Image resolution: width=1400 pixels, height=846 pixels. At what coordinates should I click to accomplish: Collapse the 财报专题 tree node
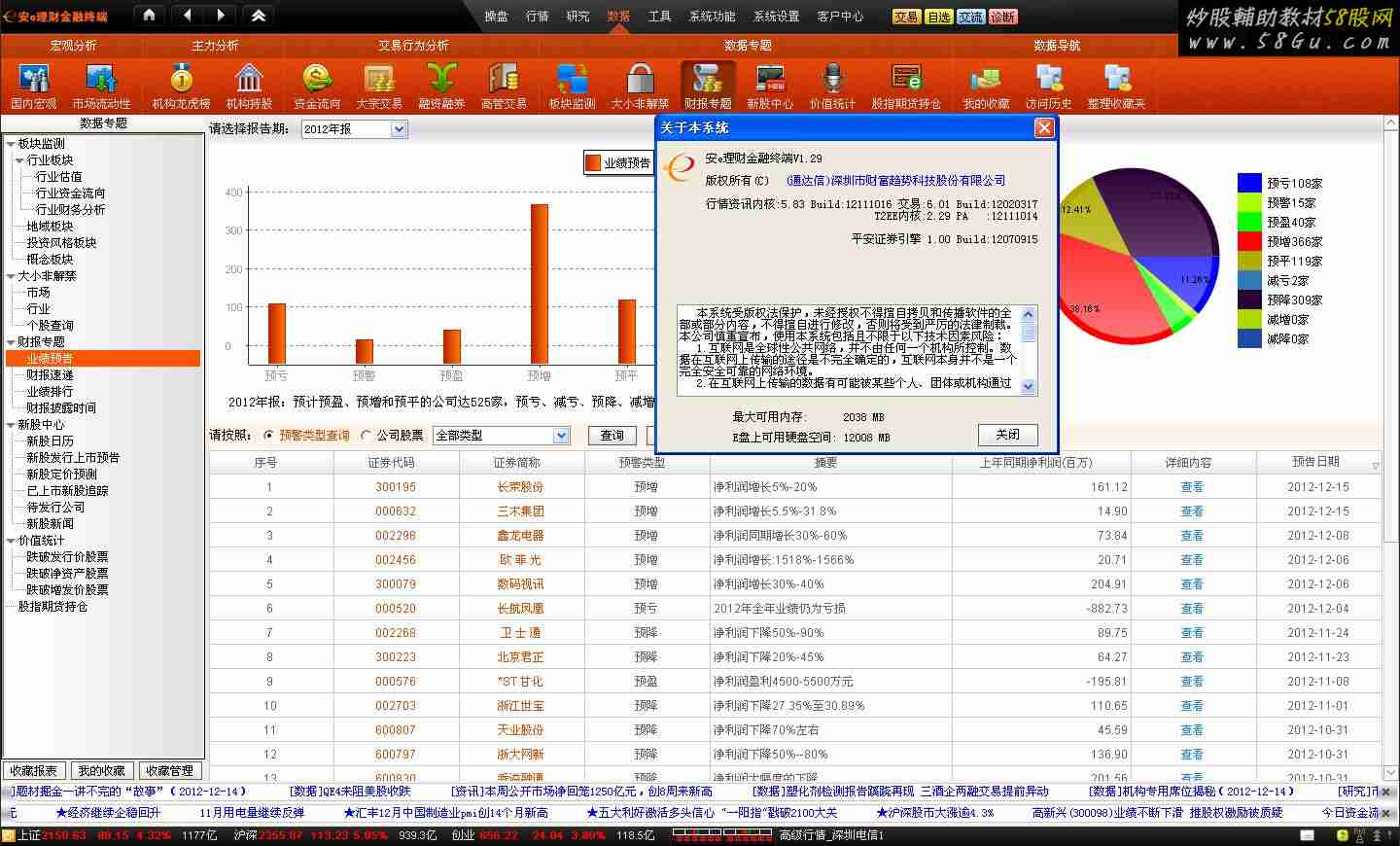11,342
